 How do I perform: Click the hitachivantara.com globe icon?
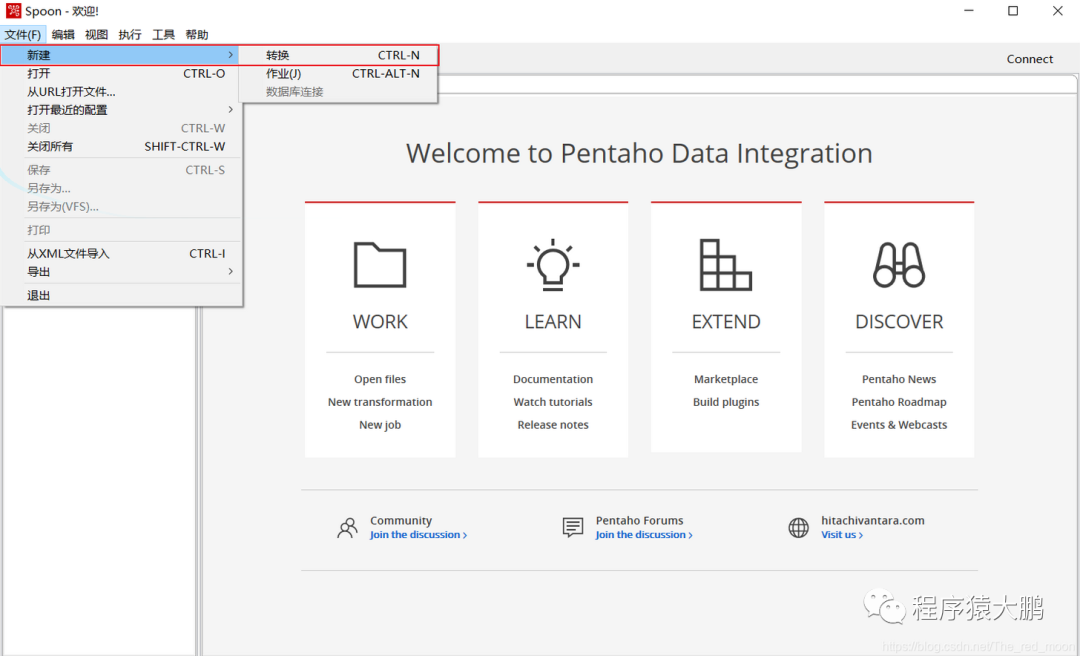pos(798,528)
